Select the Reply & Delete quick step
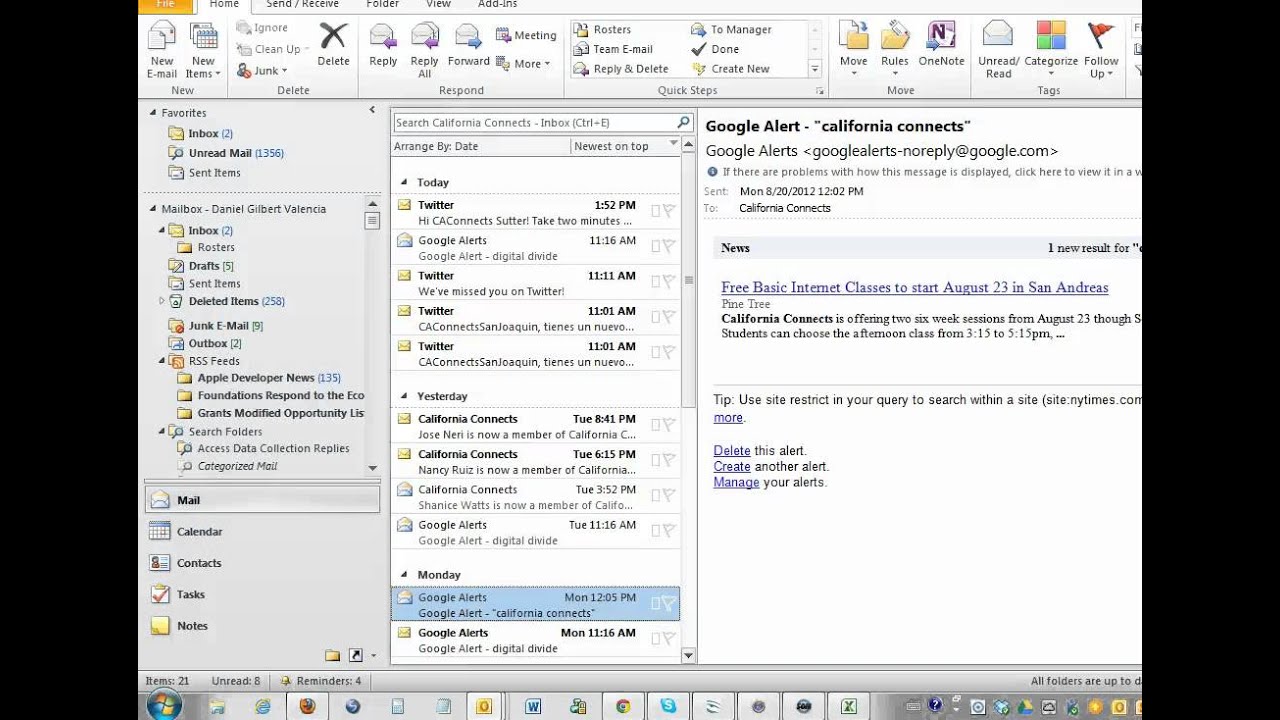 coord(621,69)
